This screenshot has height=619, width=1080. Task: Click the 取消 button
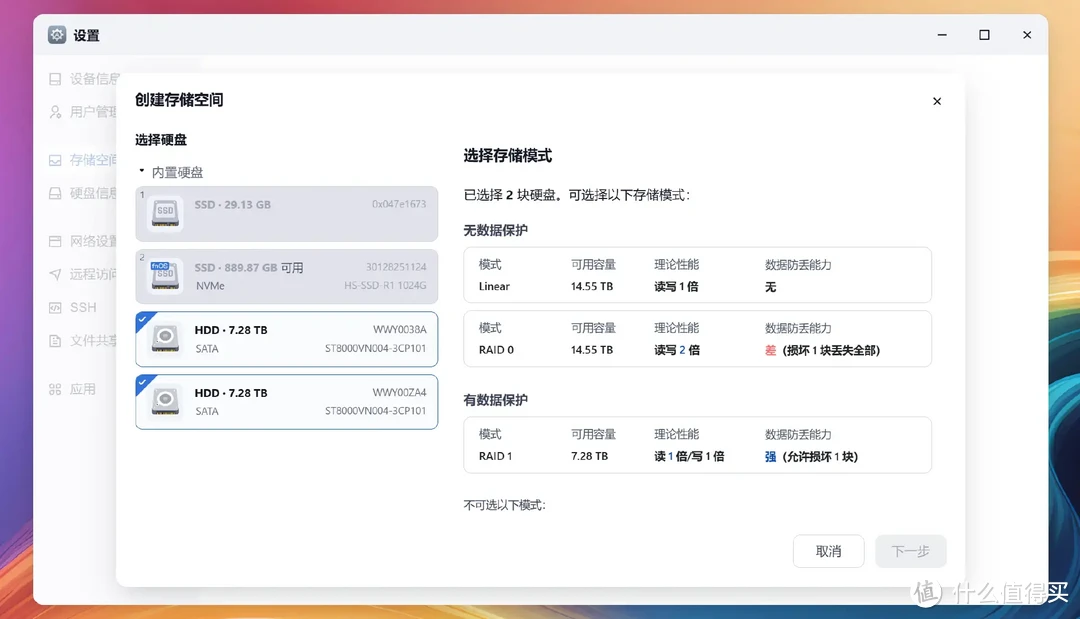828,551
